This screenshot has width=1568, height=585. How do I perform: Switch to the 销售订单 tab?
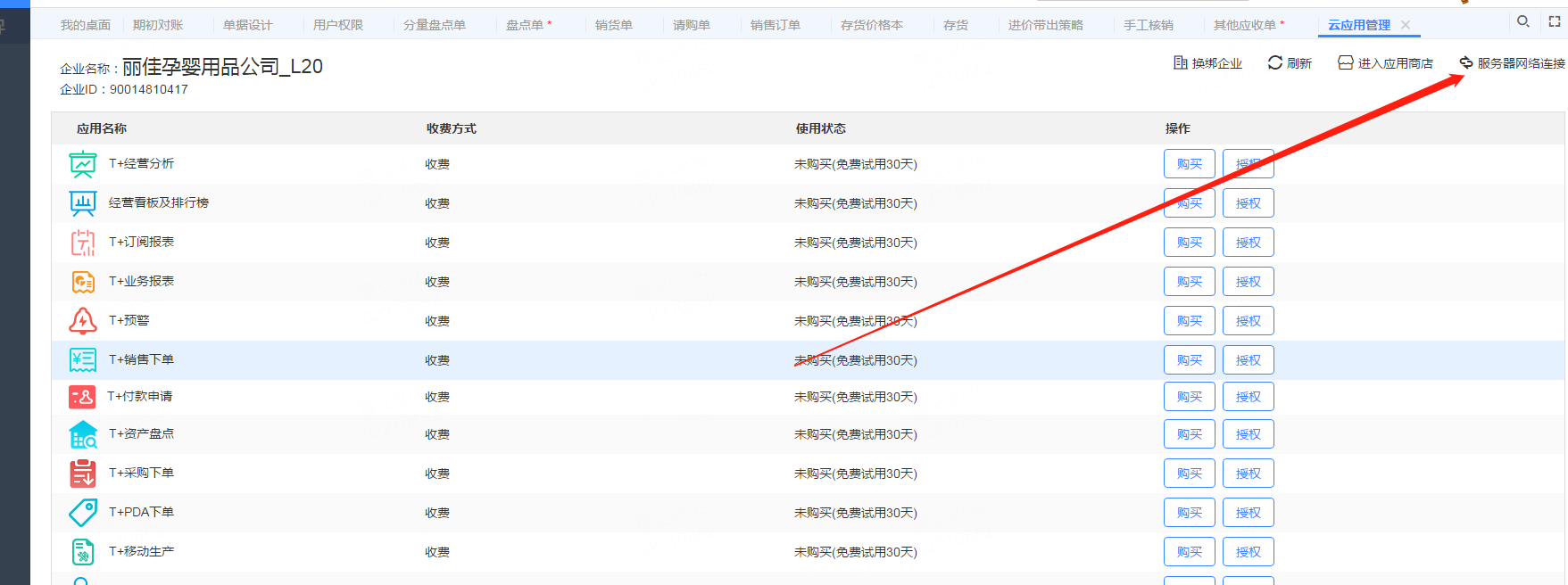776,25
